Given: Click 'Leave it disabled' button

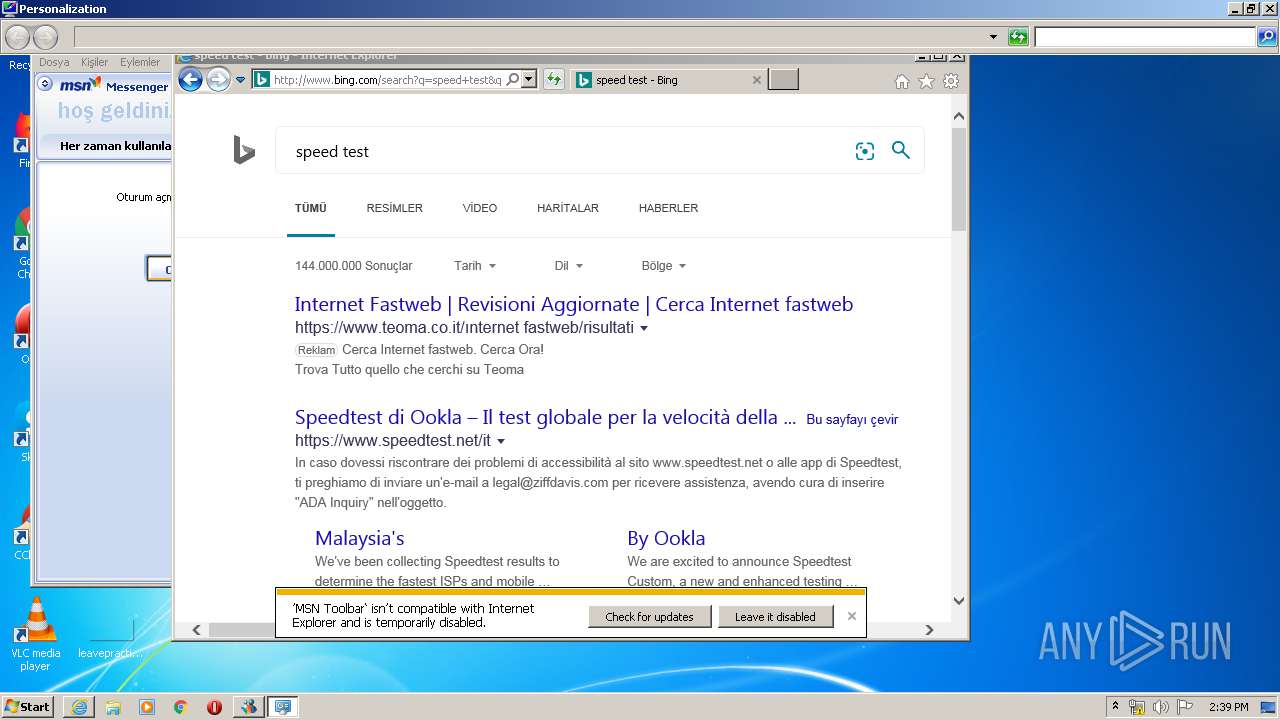Looking at the screenshot, I should [775, 617].
